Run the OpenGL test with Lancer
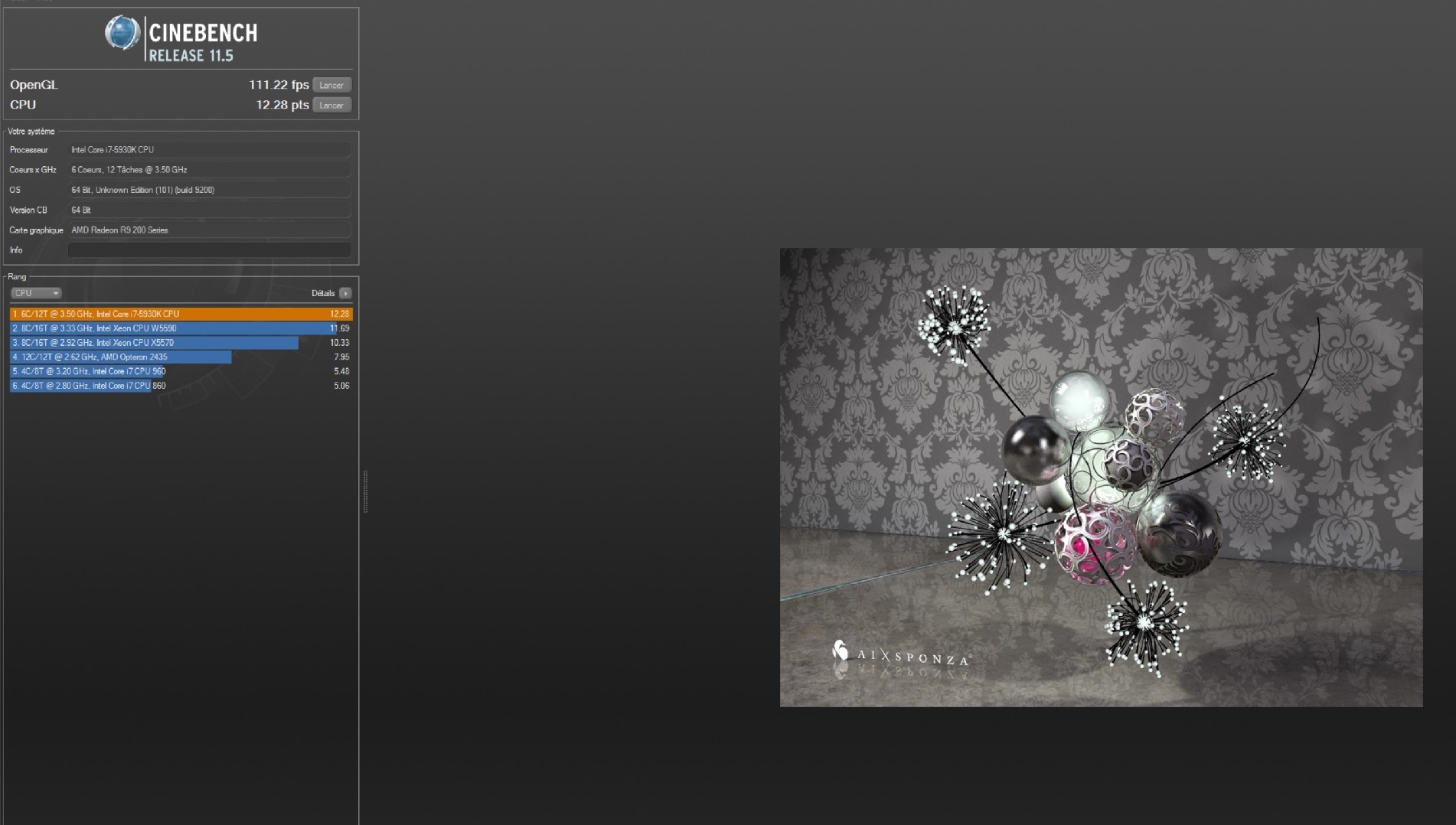 click(x=331, y=85)
